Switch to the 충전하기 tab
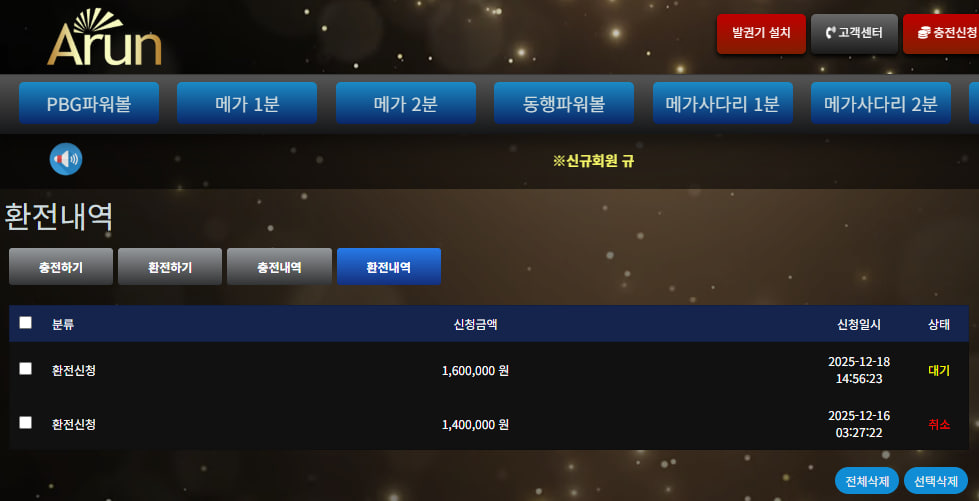 [x=61, y=267]
